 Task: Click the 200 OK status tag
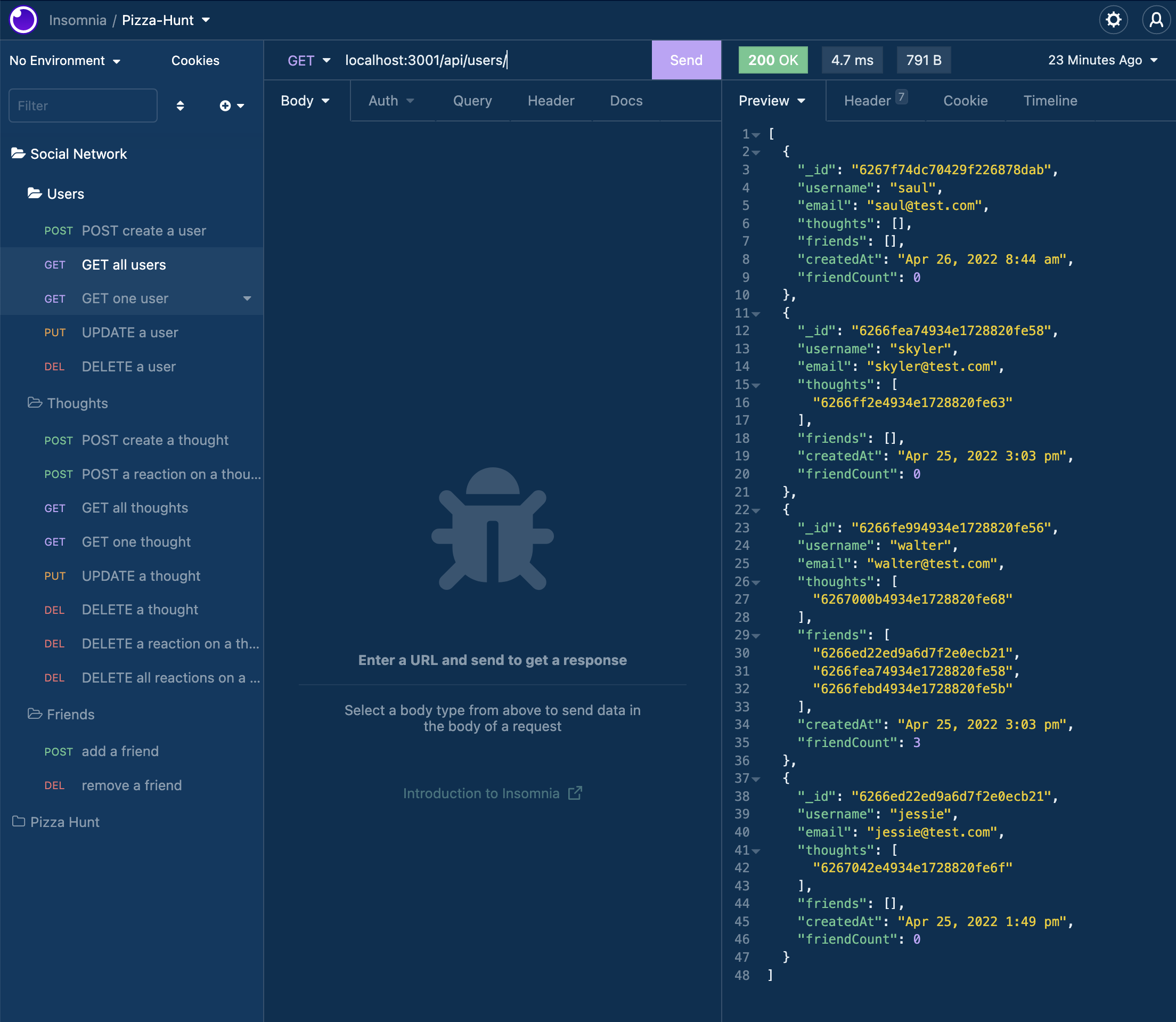[x=773, y=60]
